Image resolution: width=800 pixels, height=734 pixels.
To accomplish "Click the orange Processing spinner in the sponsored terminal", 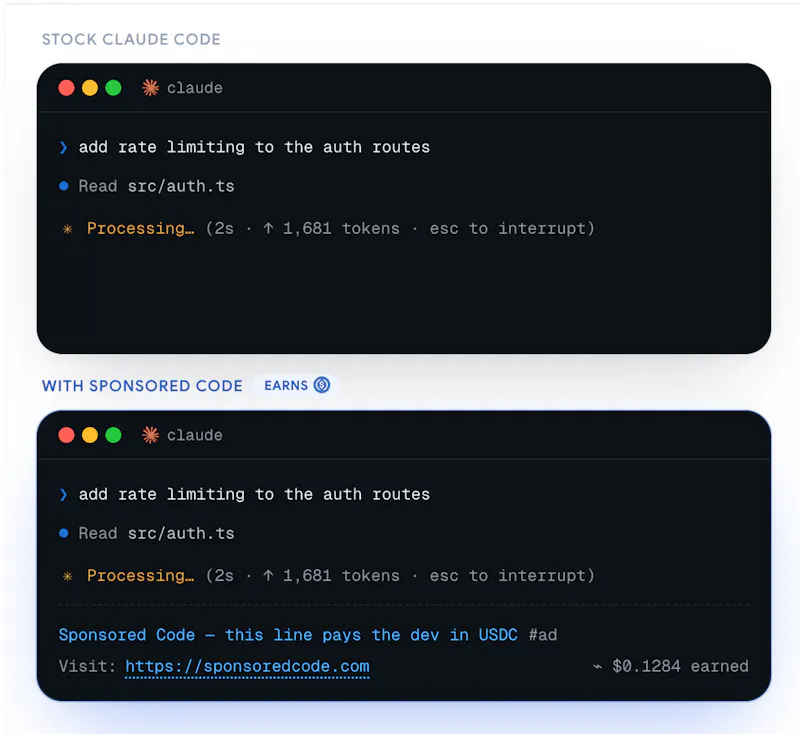I will (67, 577).
